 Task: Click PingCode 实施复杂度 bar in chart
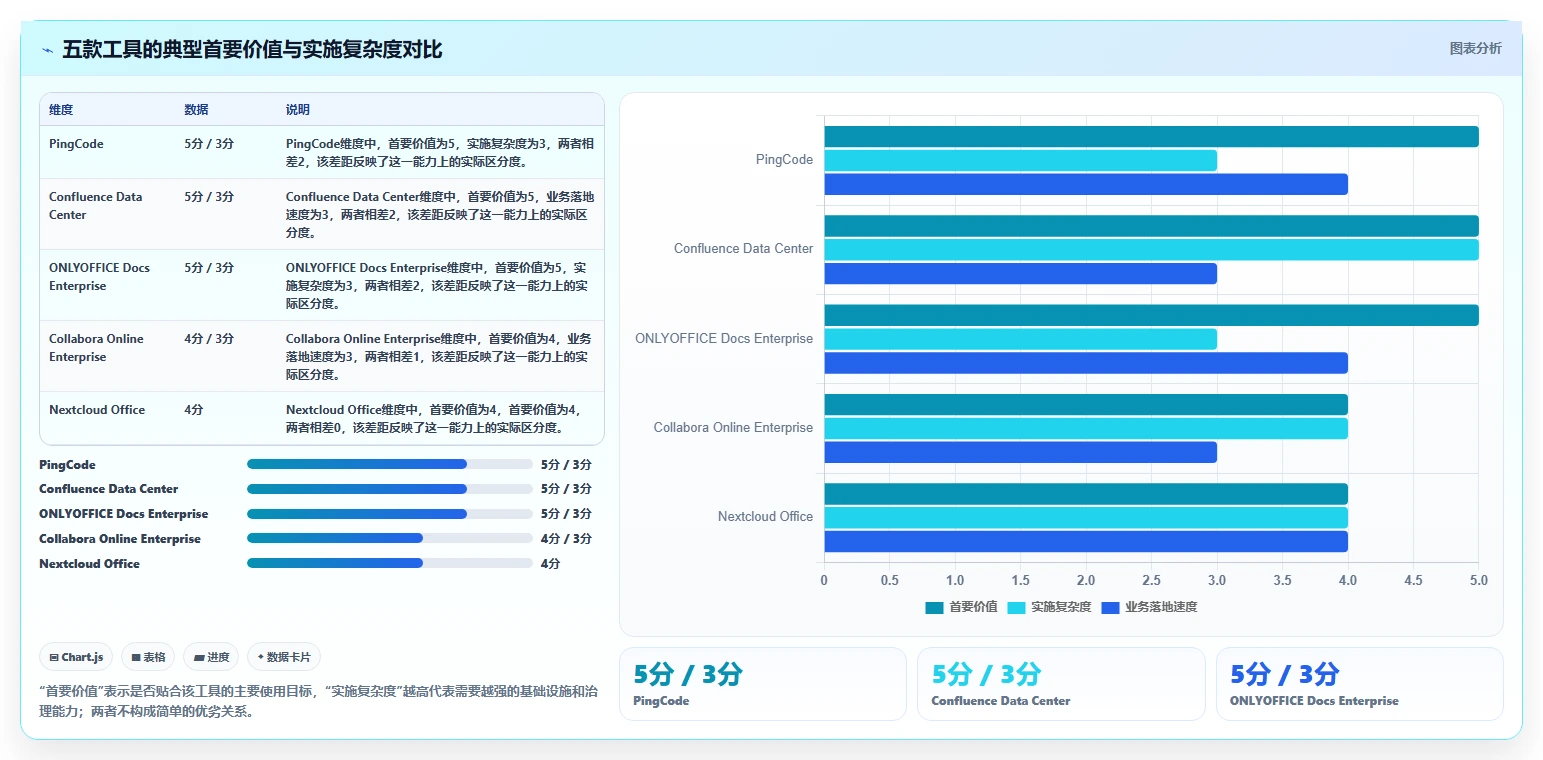[x=1020, y=160]
